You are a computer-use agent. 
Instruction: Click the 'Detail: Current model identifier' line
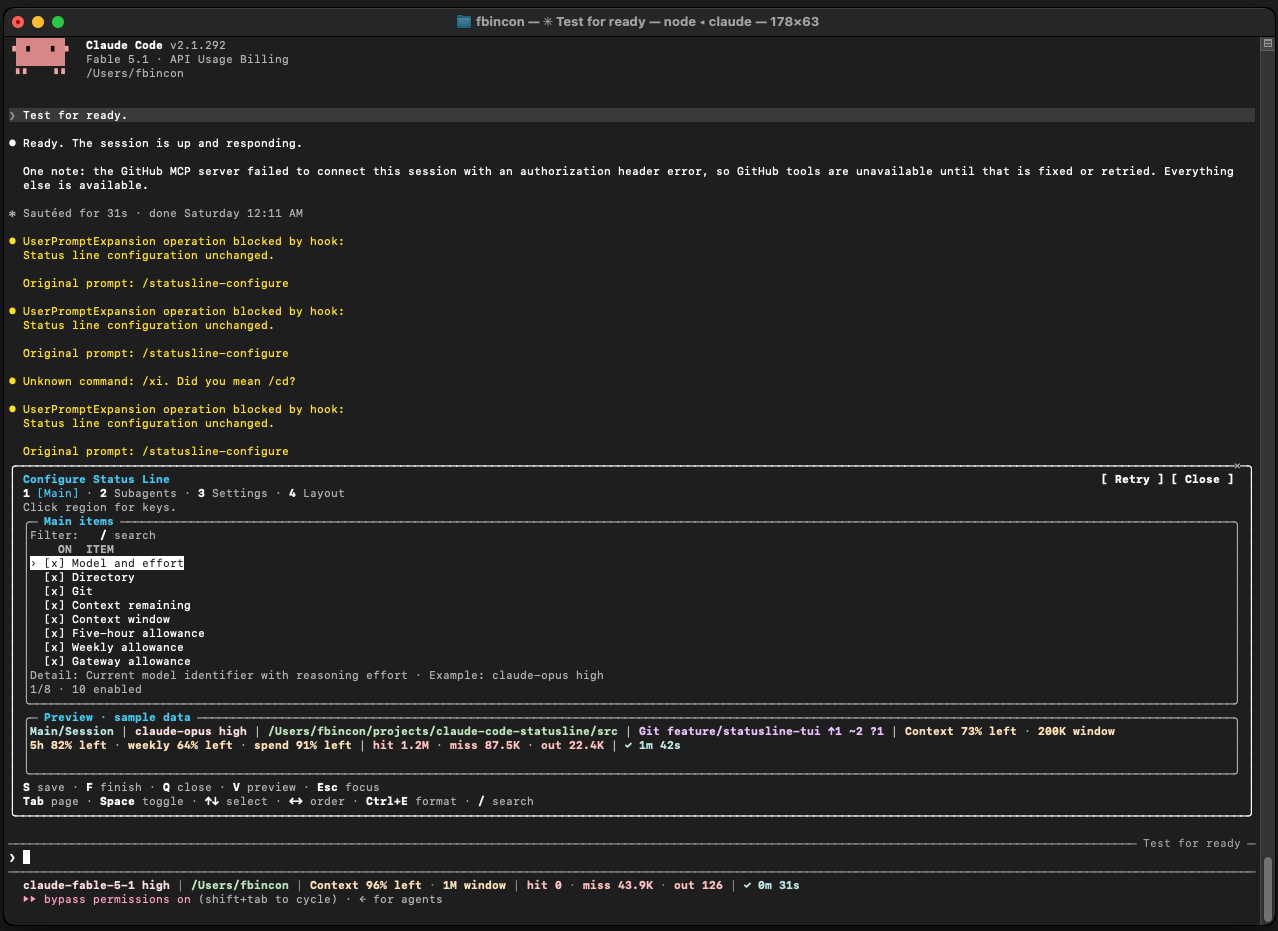click(x=317, y=675)
